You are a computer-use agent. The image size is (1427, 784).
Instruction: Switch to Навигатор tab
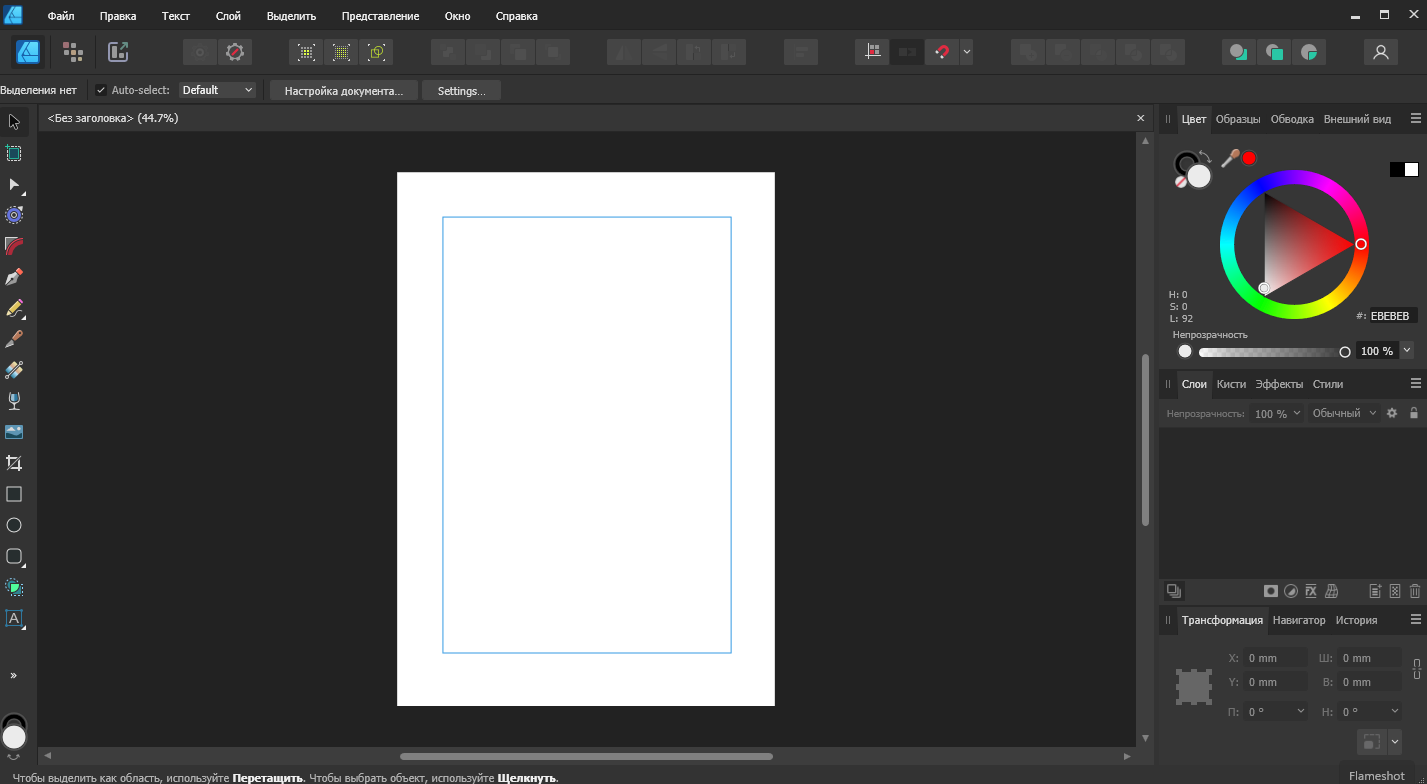1299,620
